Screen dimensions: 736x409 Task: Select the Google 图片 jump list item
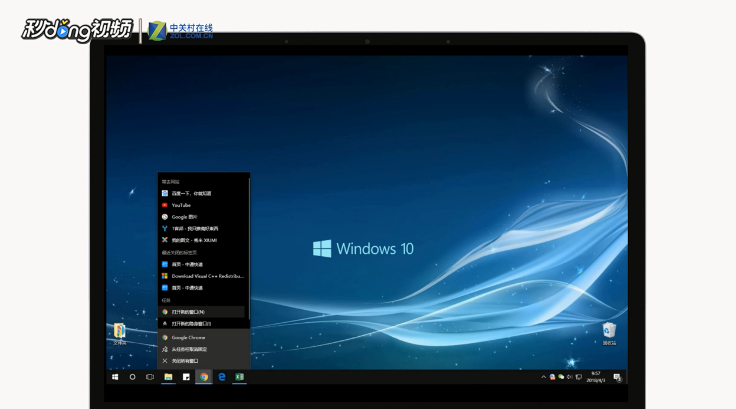click(x=202, y=217)
